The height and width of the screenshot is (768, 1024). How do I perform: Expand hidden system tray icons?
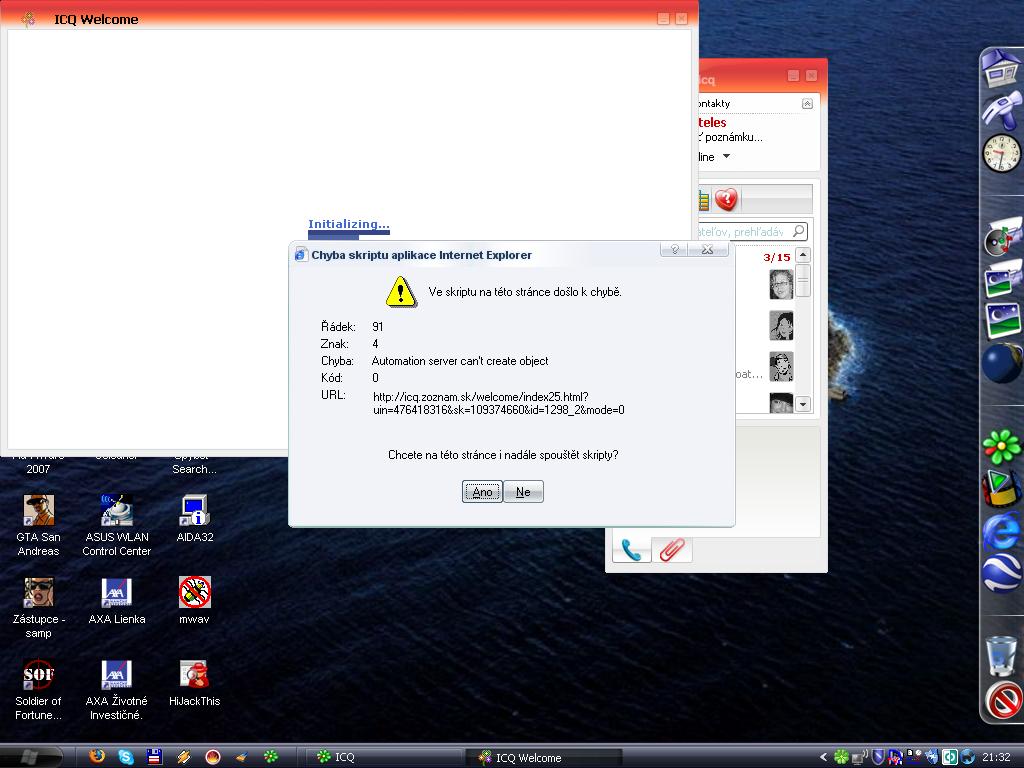(823, 757)
